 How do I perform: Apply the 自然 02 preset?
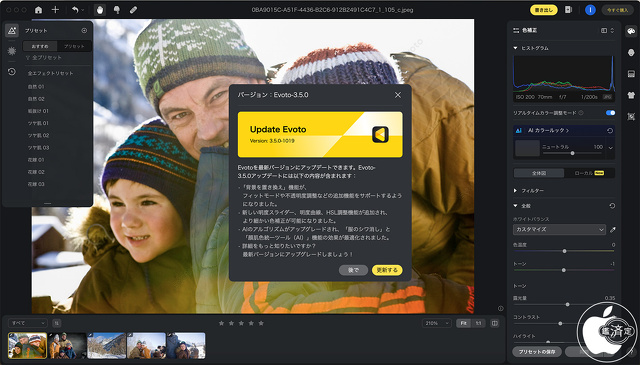click(36, 99)
